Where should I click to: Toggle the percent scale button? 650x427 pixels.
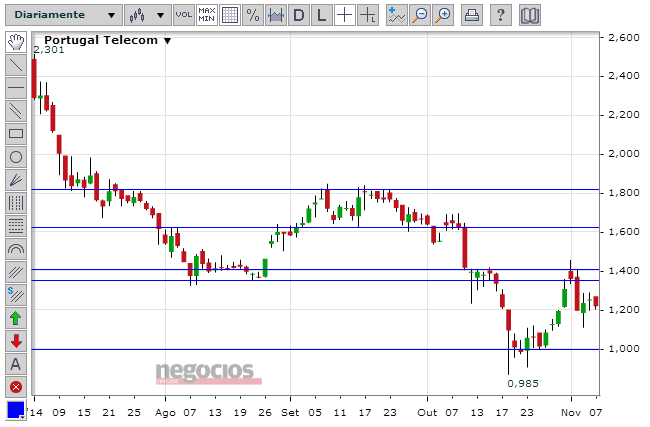[x=252, y=15]
